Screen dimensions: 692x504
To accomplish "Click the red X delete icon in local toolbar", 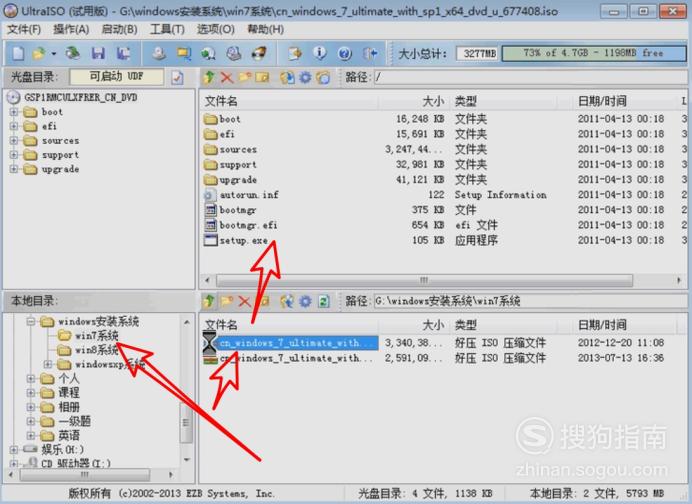I will tap(244, 301).
